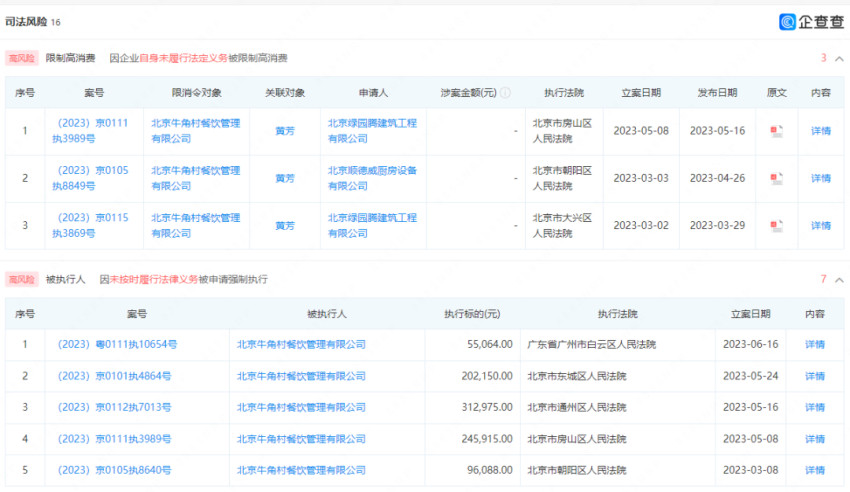Click 发布日期 column header
Viewport: 850px width, 492px height.
coord(717,93)
